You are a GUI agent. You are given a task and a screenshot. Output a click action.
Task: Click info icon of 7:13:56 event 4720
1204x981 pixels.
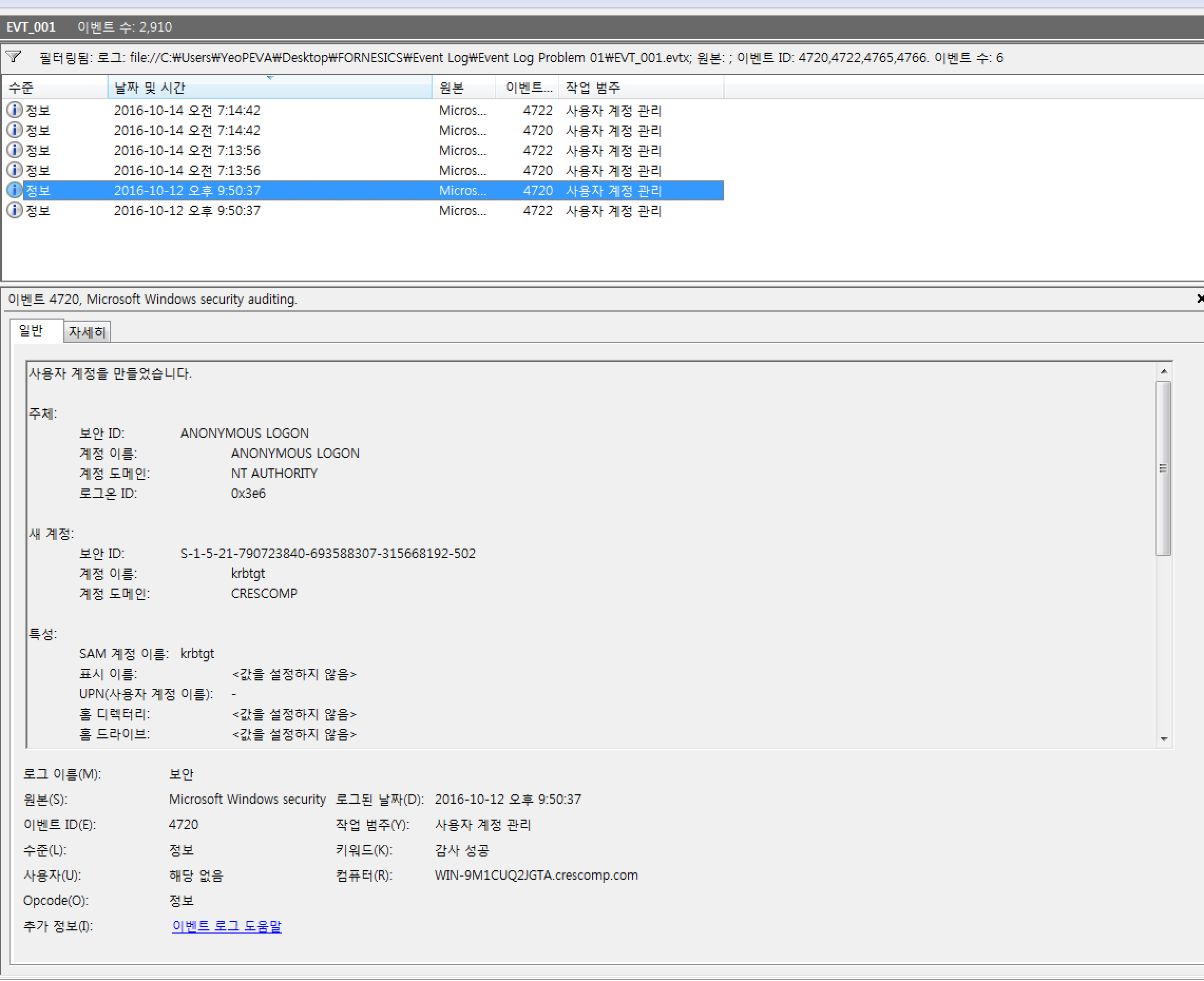[15, 170]
